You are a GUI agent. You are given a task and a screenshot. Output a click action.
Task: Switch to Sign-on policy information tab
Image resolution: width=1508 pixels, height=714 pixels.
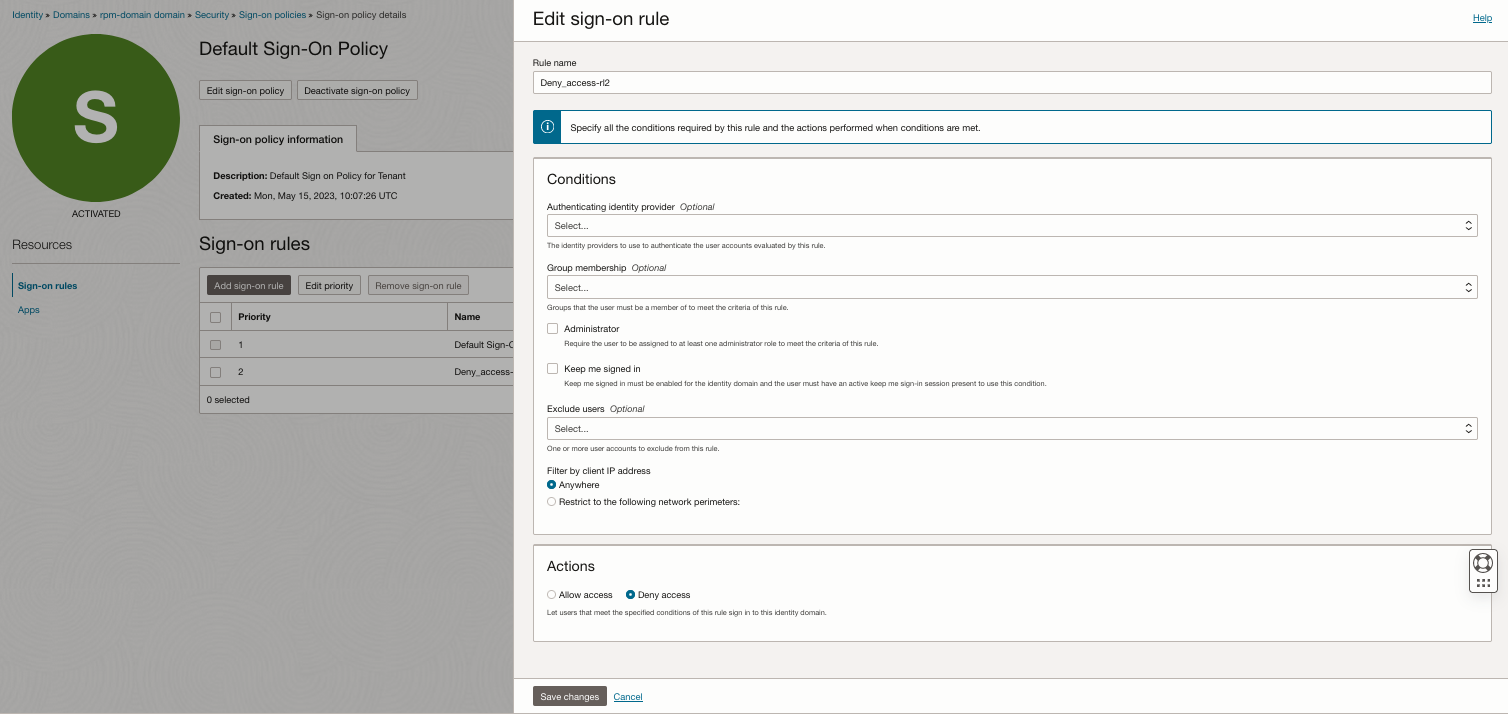pyautogui.click(x=278, y=140)
